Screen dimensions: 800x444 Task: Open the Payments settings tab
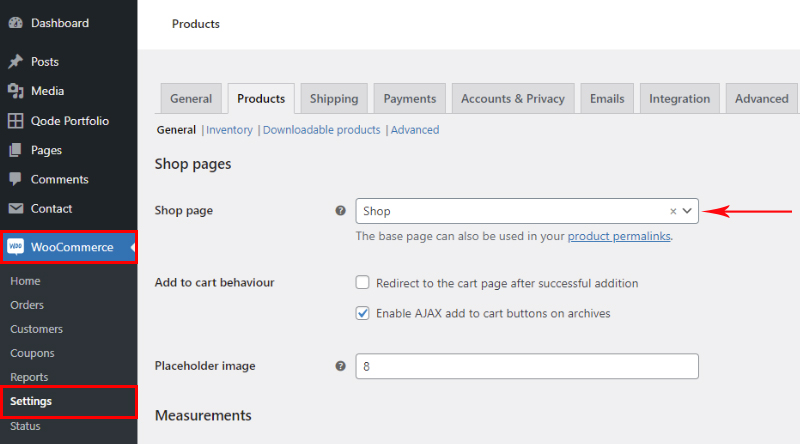410,99
